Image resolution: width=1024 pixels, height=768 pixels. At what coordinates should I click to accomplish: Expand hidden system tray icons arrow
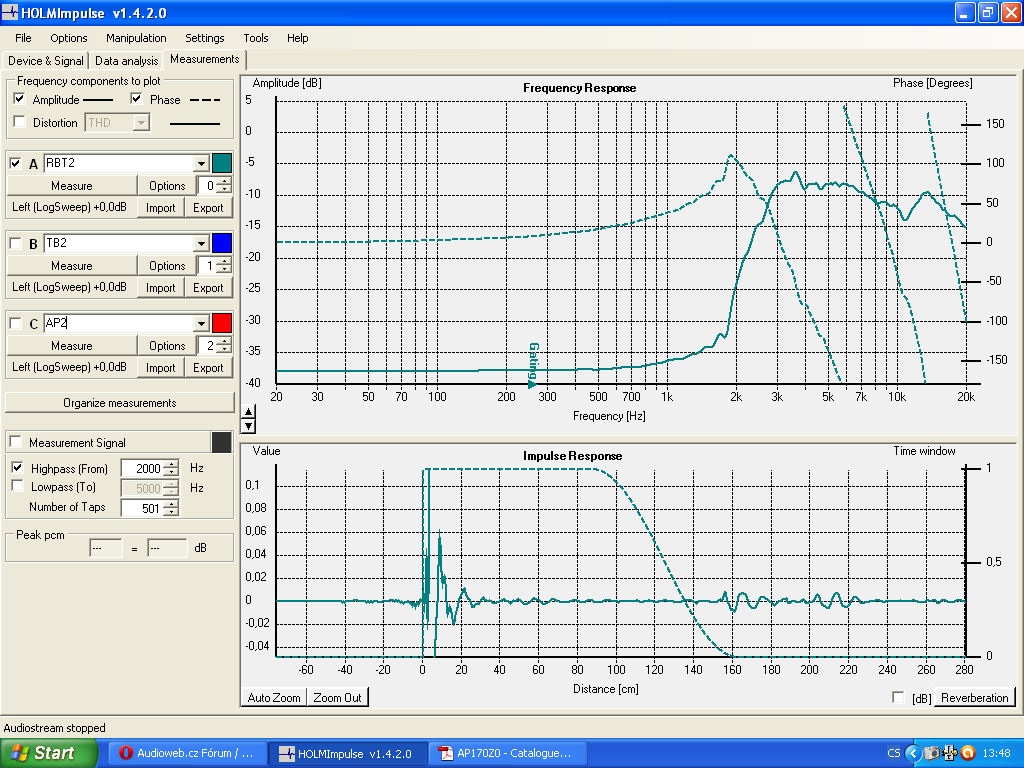pos(913,753)
